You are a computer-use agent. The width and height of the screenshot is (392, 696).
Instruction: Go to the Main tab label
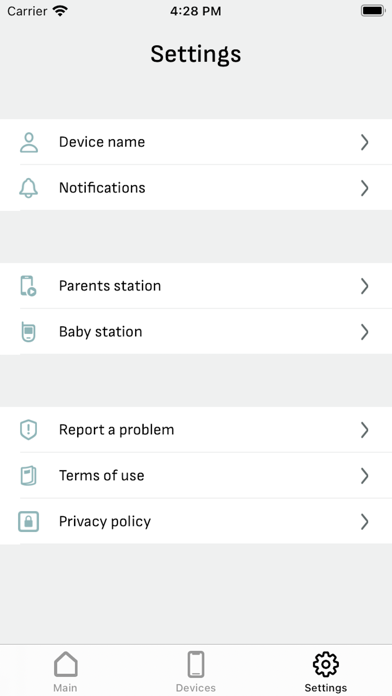click(x=65, y=688)
